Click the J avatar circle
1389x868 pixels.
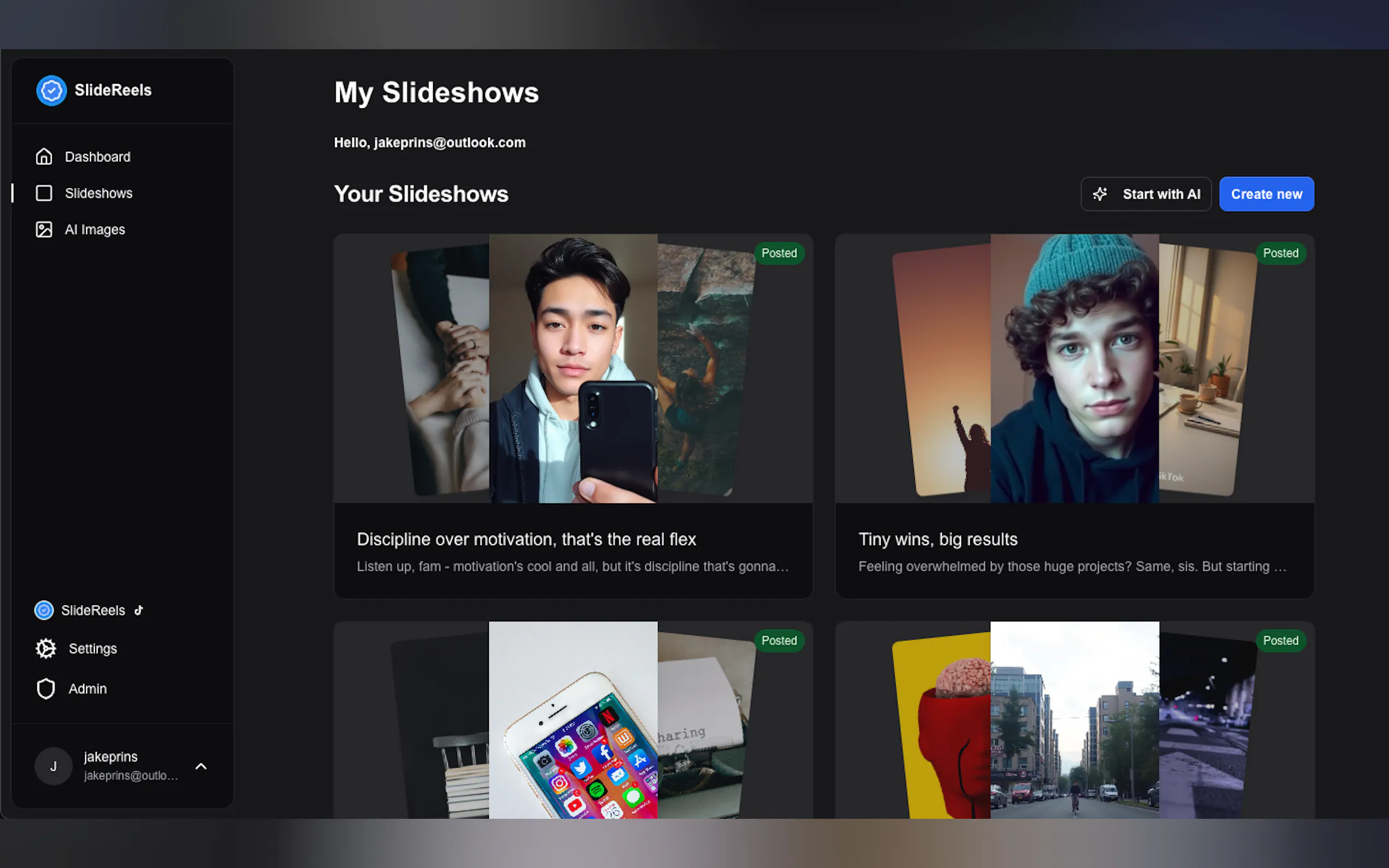pos(54,766)
